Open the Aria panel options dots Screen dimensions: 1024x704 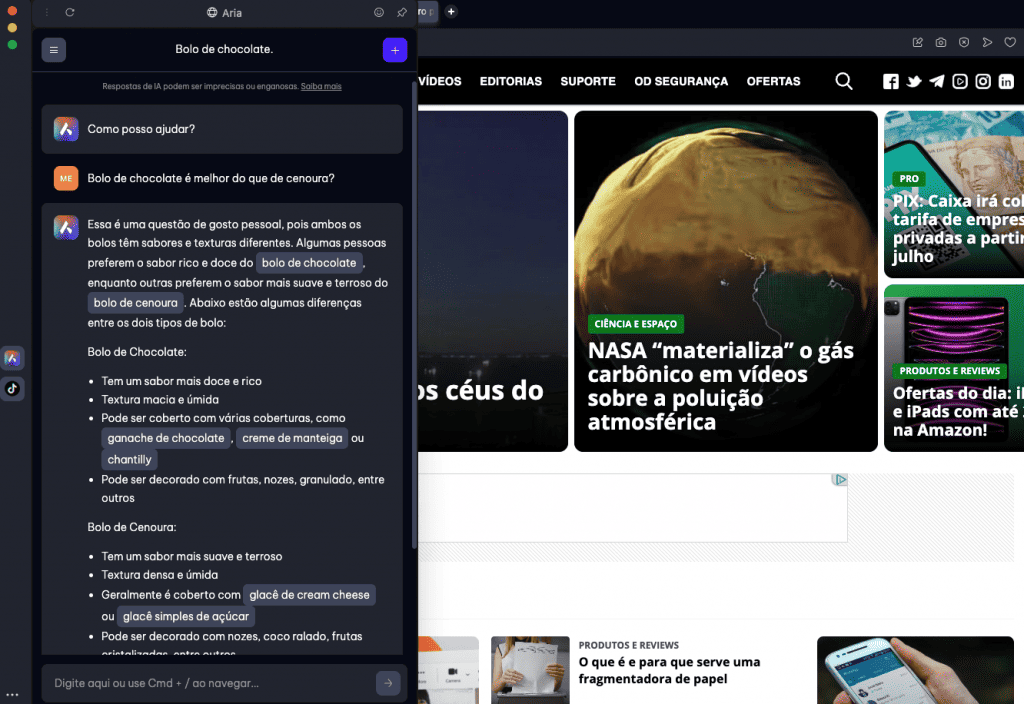[47, 12]
